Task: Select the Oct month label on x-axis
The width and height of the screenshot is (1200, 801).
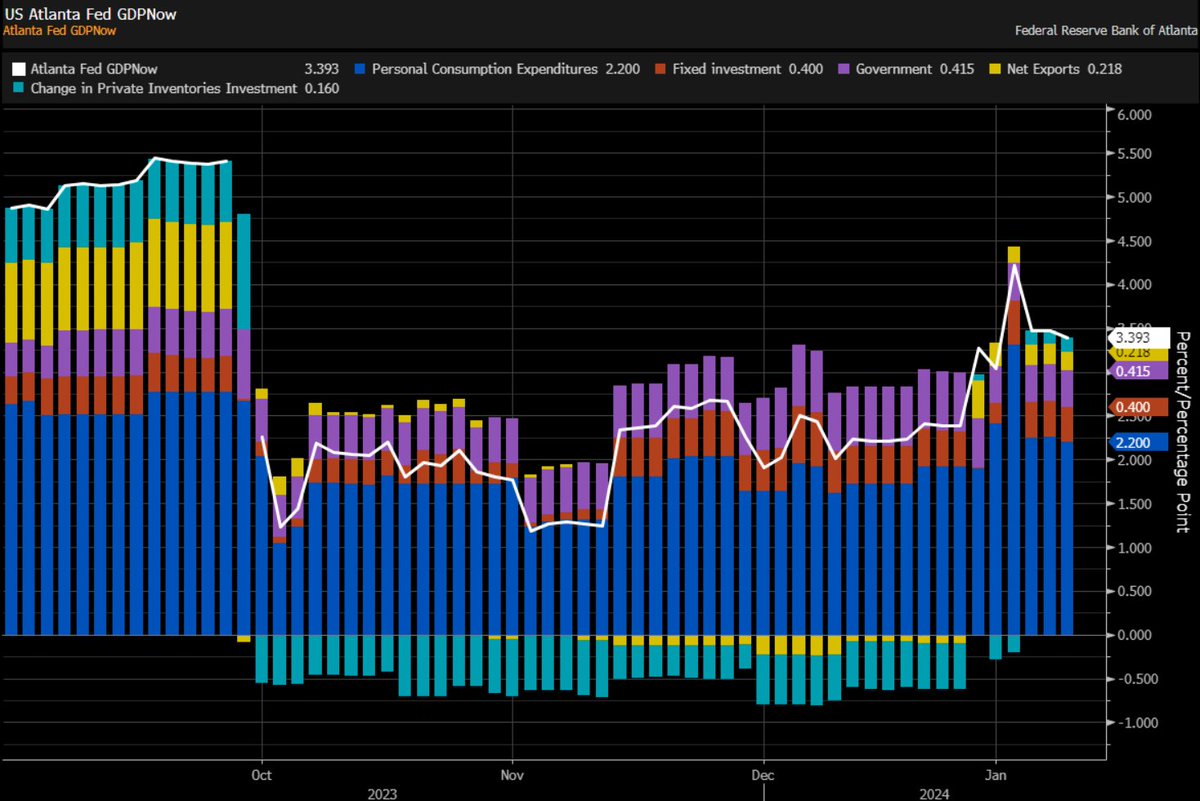Action: click(260, 774)
